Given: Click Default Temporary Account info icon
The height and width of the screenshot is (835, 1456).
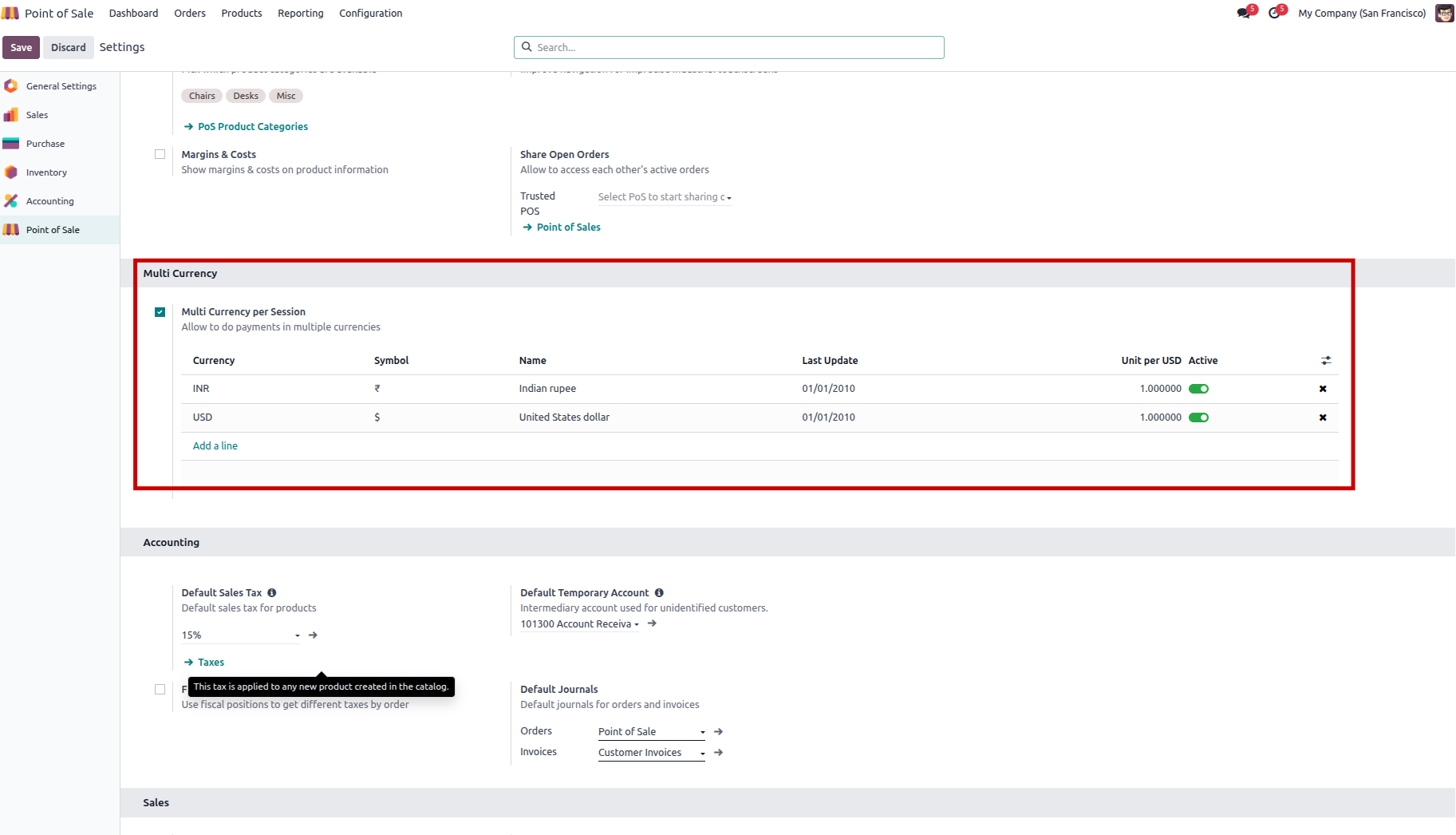Looking at the screenshot, I should click(x=659, y=593).
